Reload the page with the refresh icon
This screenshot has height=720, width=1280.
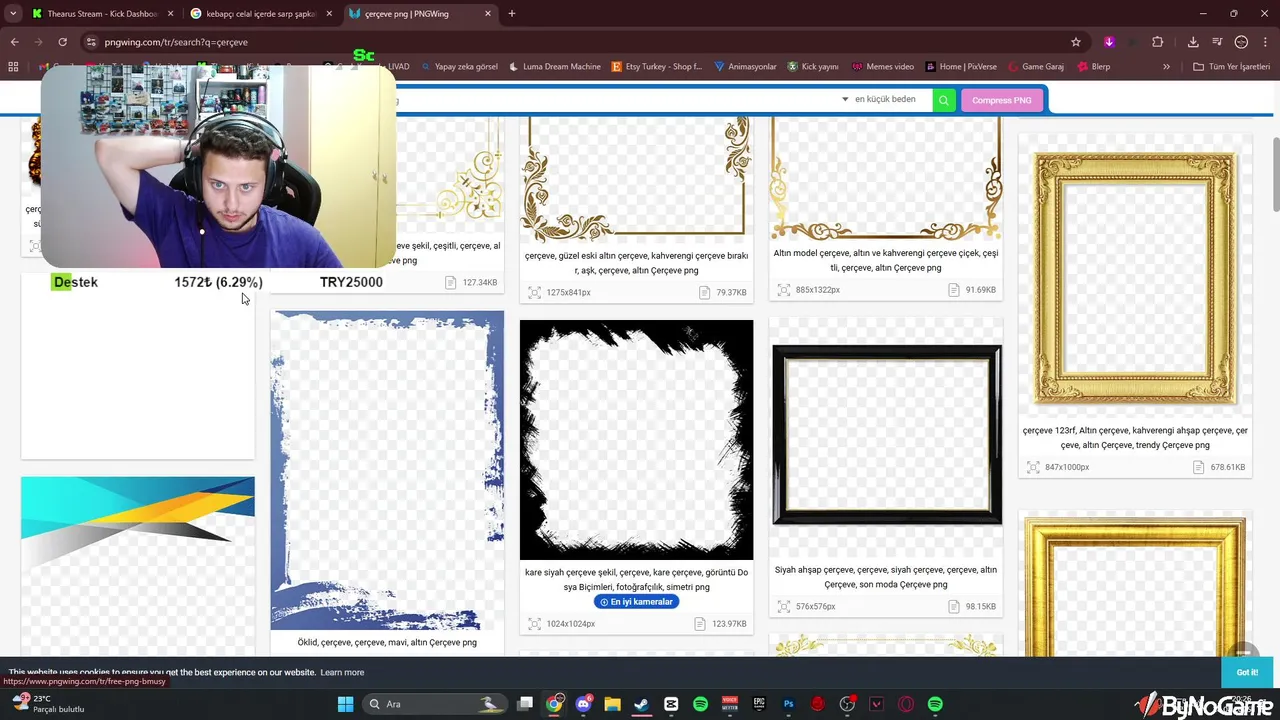coord(63,42)
